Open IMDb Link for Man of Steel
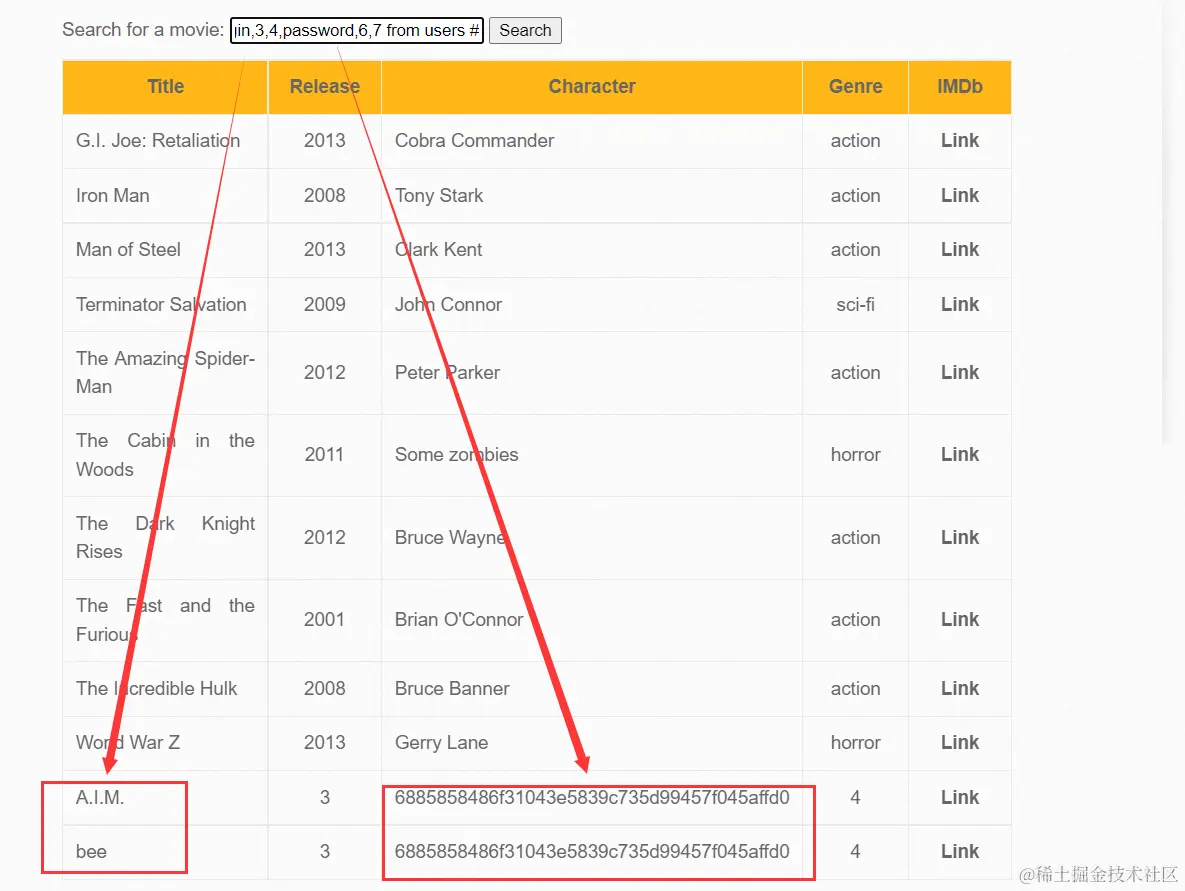This screenshot has height=891, width=1185. (x=960, y=249)
